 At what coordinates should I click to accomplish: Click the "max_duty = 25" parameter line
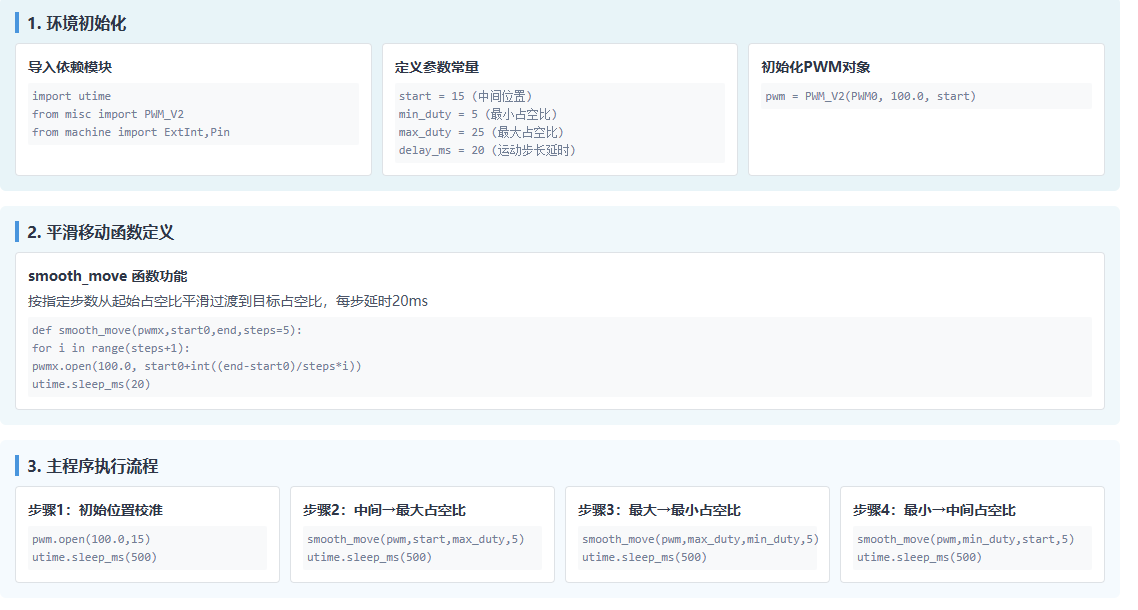(481, 132)
